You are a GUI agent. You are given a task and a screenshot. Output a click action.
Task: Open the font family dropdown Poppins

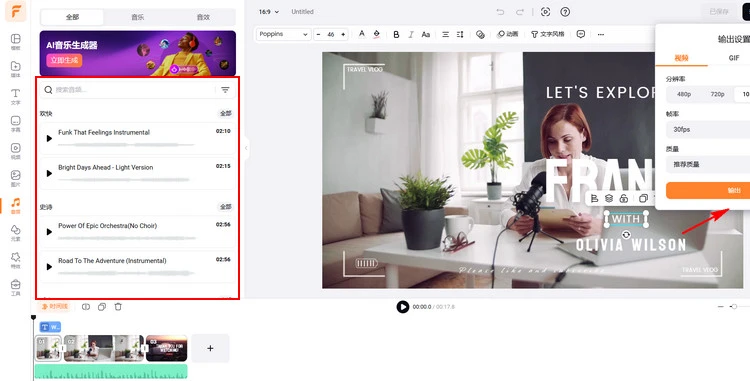click(x=283, y=34)
